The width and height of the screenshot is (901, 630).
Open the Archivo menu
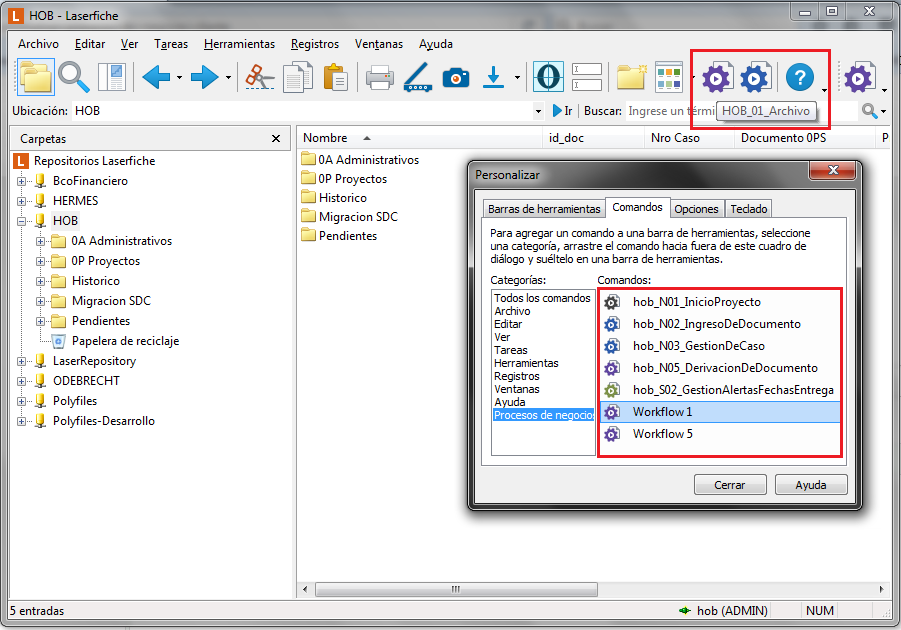click(x=38, y=44)
